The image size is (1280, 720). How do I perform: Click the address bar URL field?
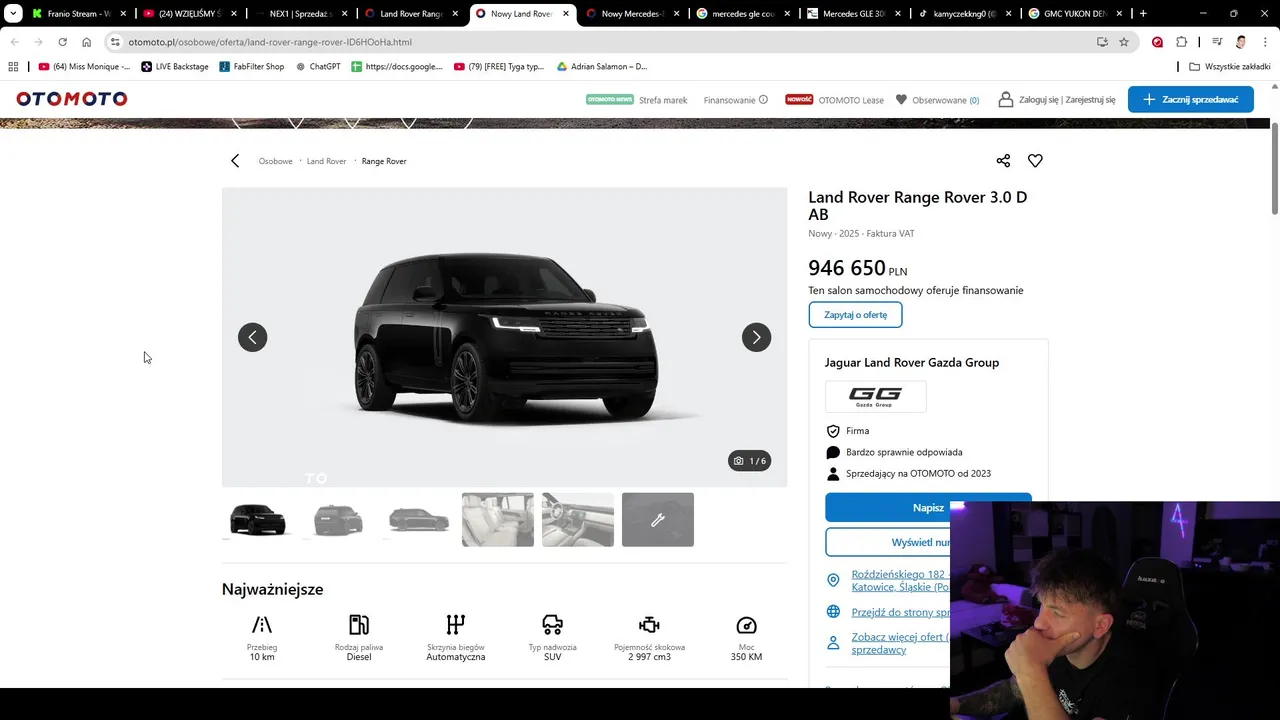click(600, 42)
